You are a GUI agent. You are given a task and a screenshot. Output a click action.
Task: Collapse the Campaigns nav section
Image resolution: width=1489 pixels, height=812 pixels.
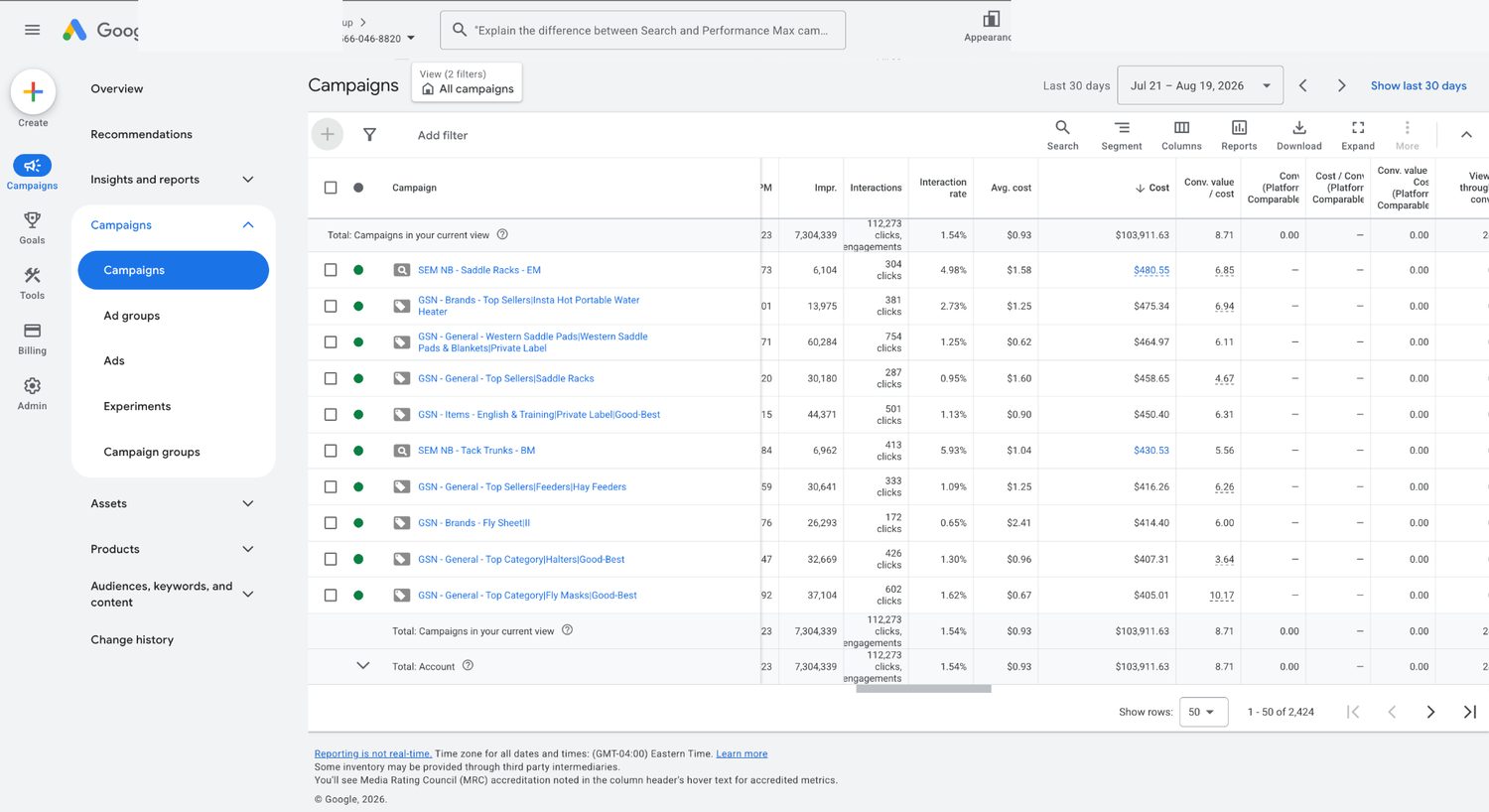pos(248,225)
